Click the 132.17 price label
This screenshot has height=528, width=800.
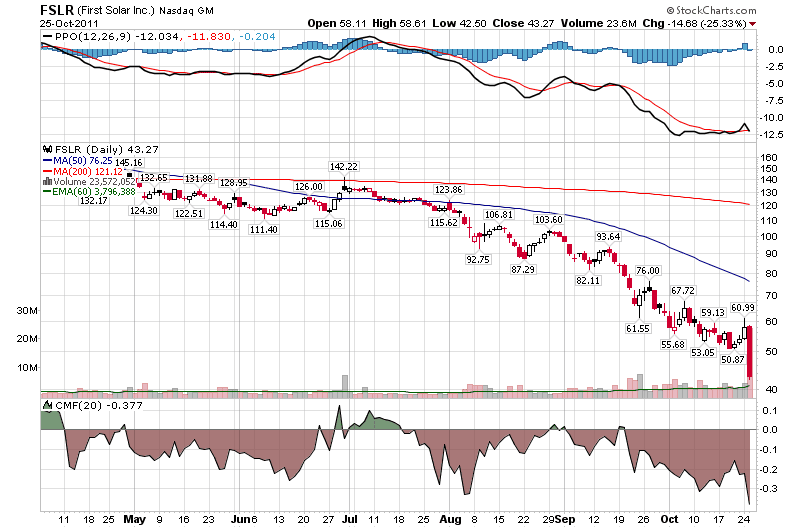click(x=94, y=201)
